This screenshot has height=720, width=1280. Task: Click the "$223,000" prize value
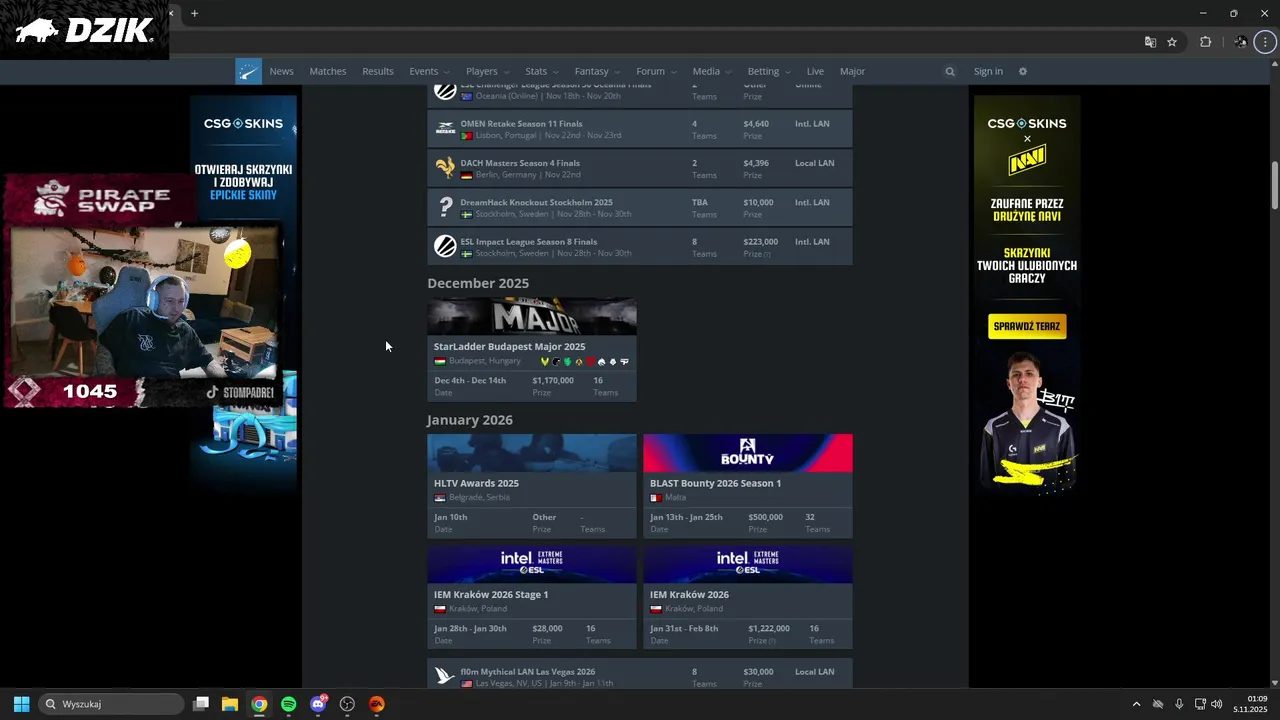[761, 242]
